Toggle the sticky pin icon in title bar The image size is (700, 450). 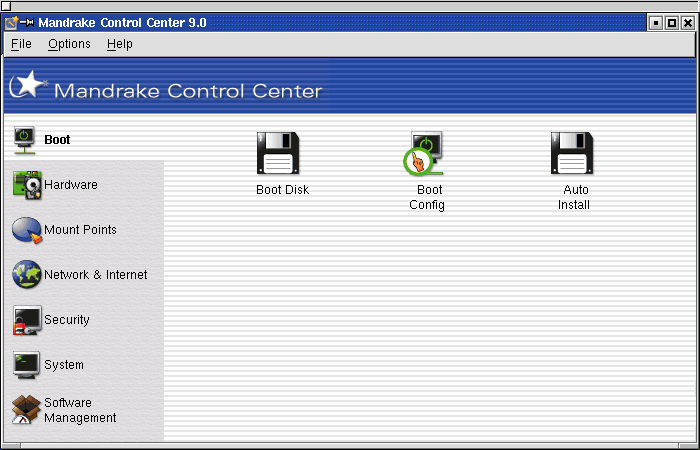pos(27,22)
